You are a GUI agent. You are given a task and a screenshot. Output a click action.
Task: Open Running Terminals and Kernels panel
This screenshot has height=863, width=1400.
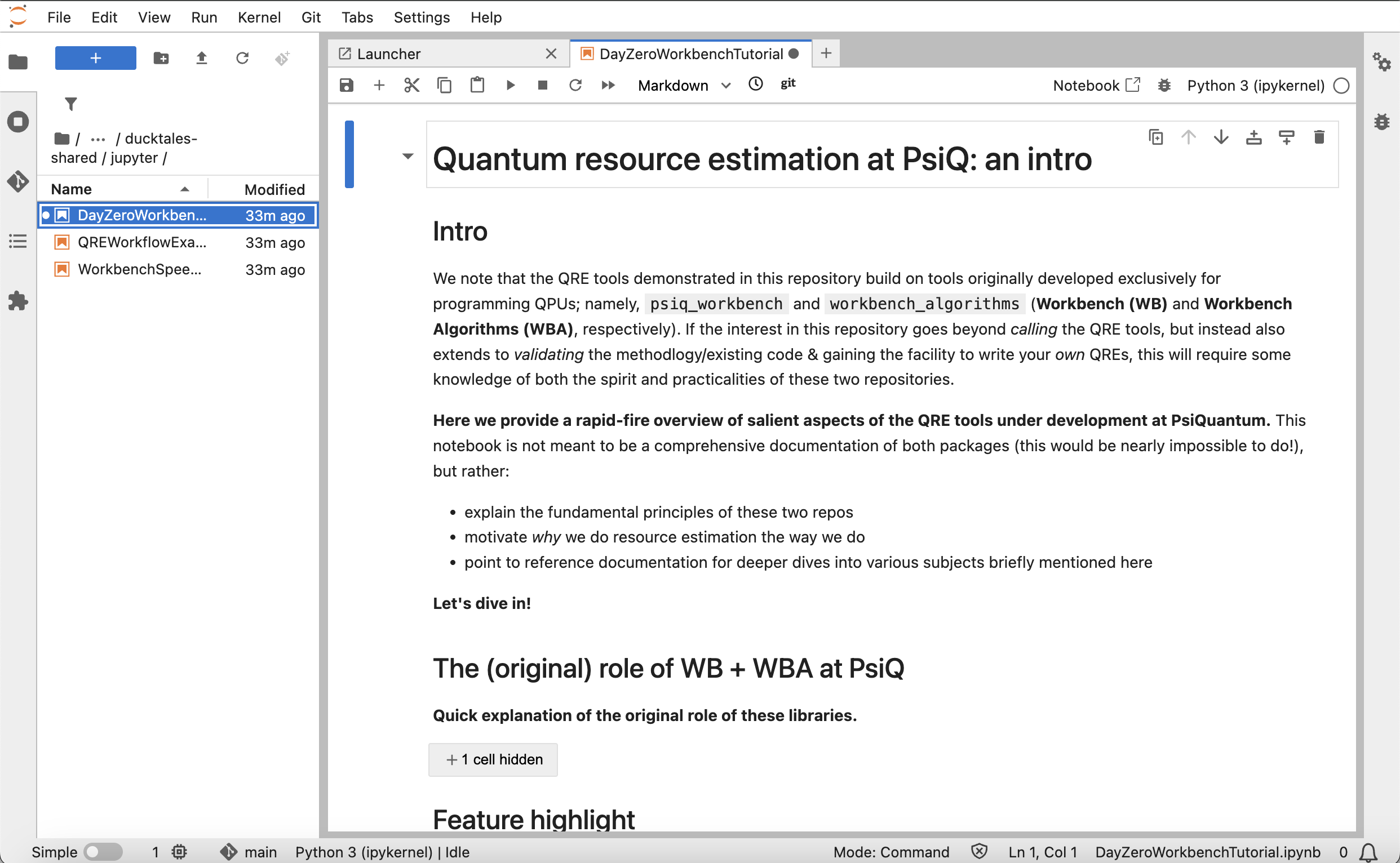pos(18,122)
